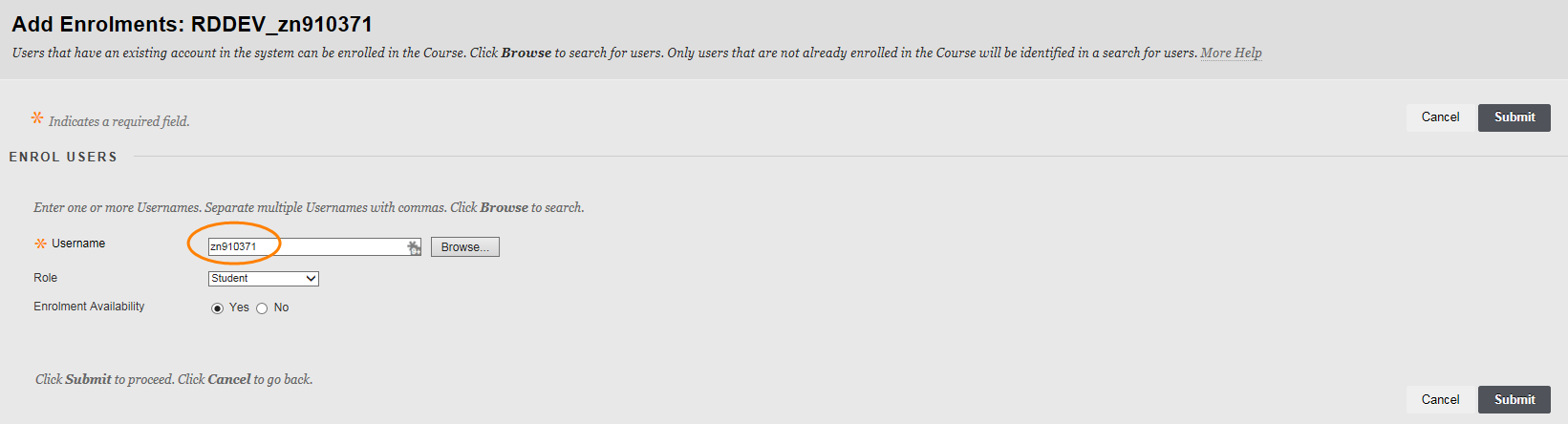
Task: Click the orange asterisk beside Username label
Action: [40, 244]
